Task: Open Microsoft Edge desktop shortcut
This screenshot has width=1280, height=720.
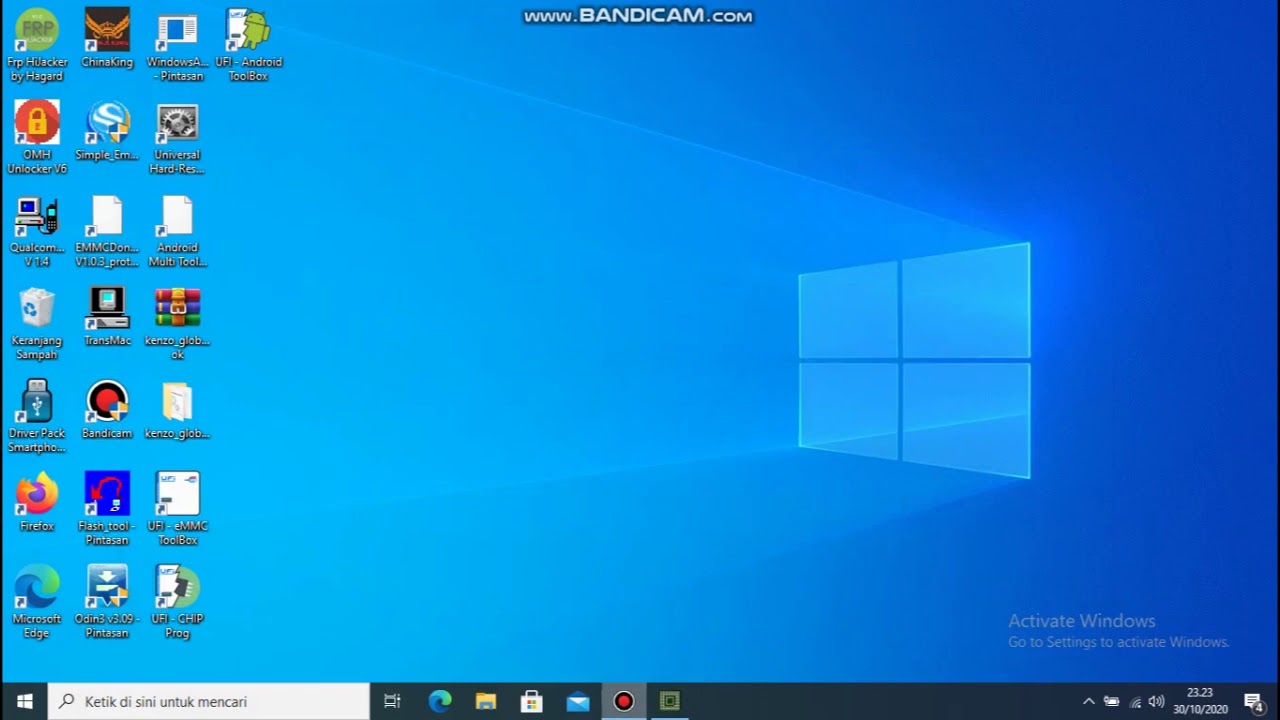Action: point(37,602)
